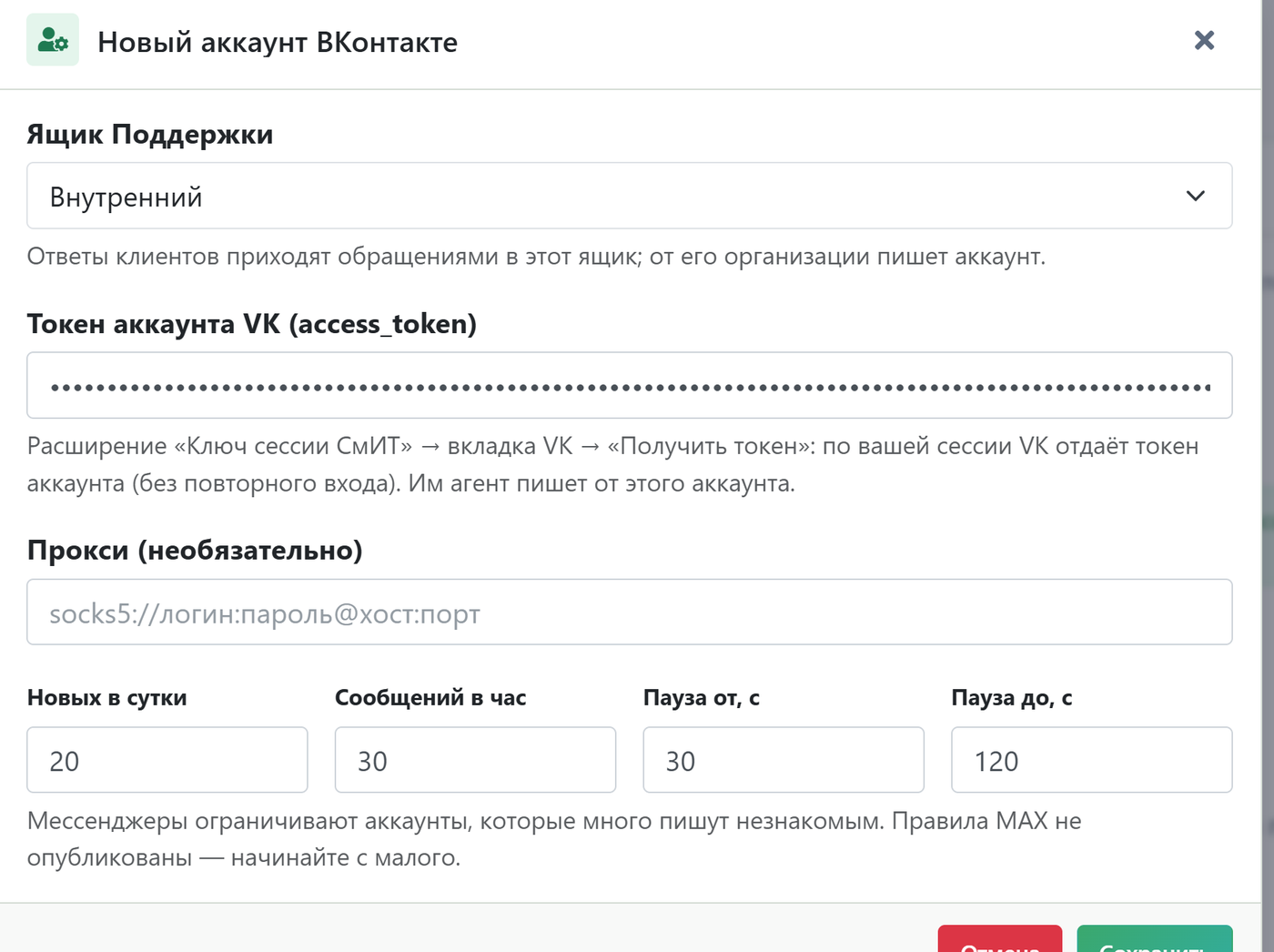Click the dialog title Новый аккаунт ВКонтакте

coord(278,42)
